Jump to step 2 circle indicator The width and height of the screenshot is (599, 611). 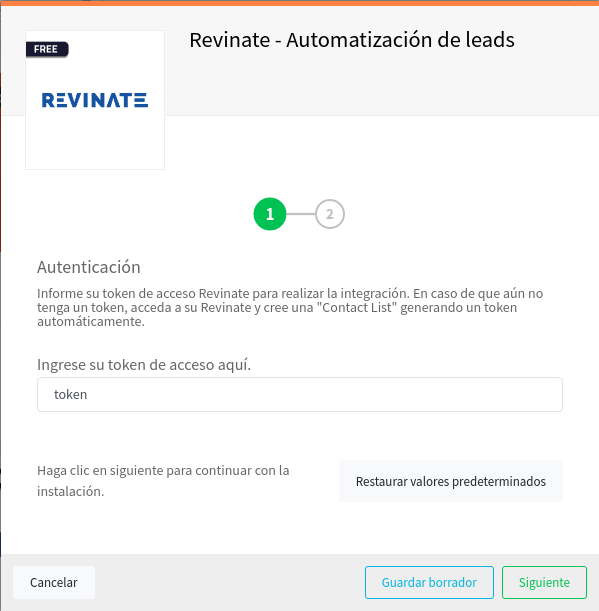coord(330,214)
